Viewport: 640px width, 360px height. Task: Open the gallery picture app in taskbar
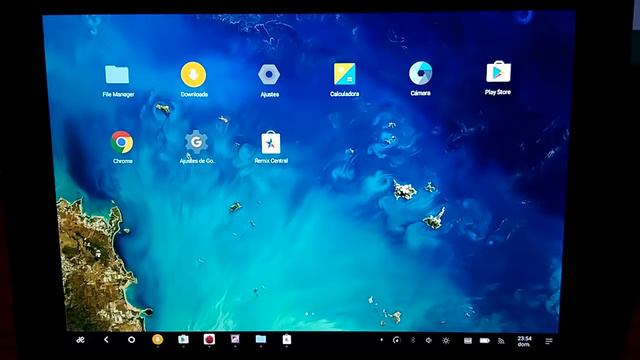tap(235, 339)
